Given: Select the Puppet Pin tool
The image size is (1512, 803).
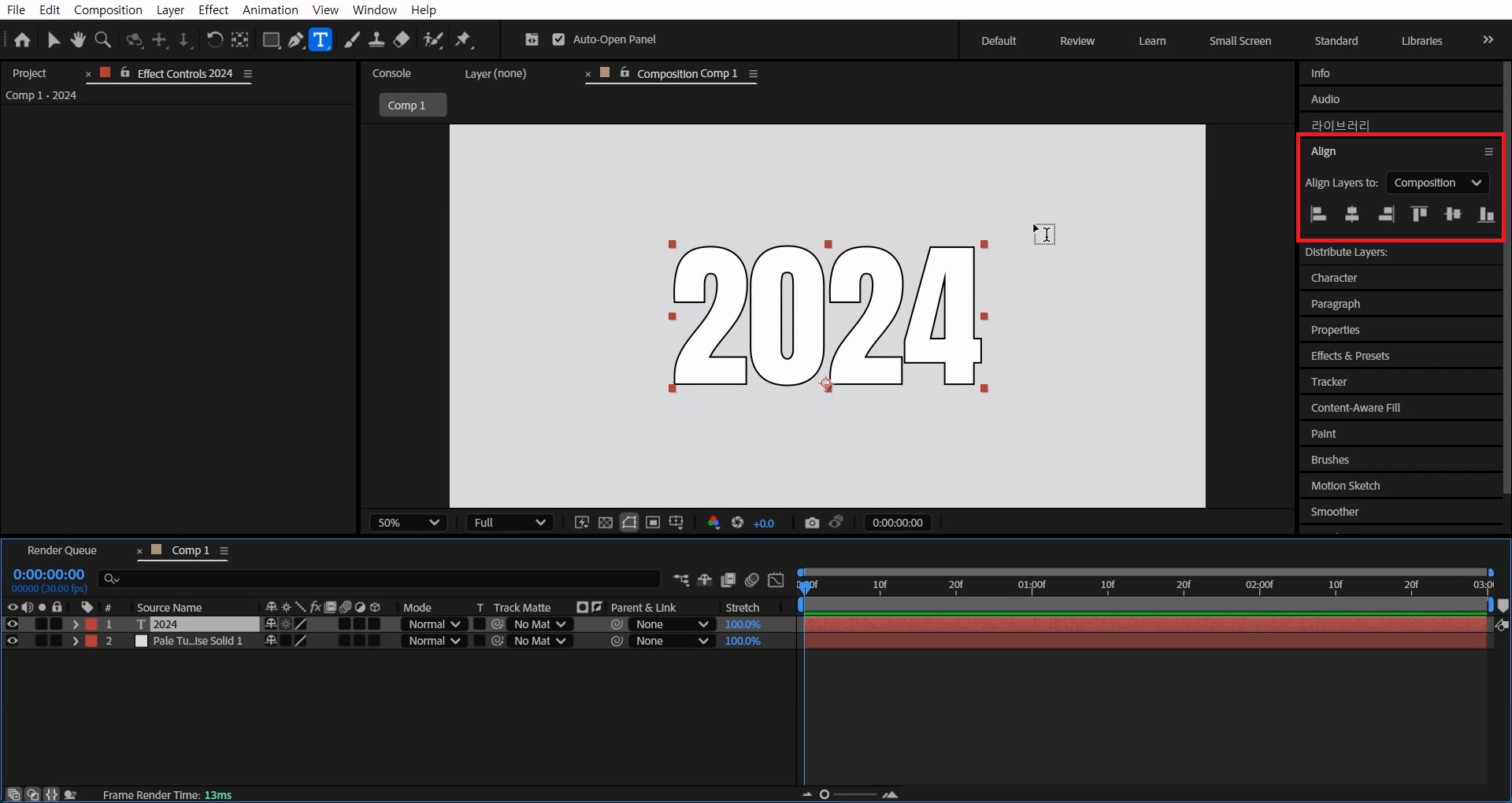Looking at the screenshot, I should [x=463, y=40].
